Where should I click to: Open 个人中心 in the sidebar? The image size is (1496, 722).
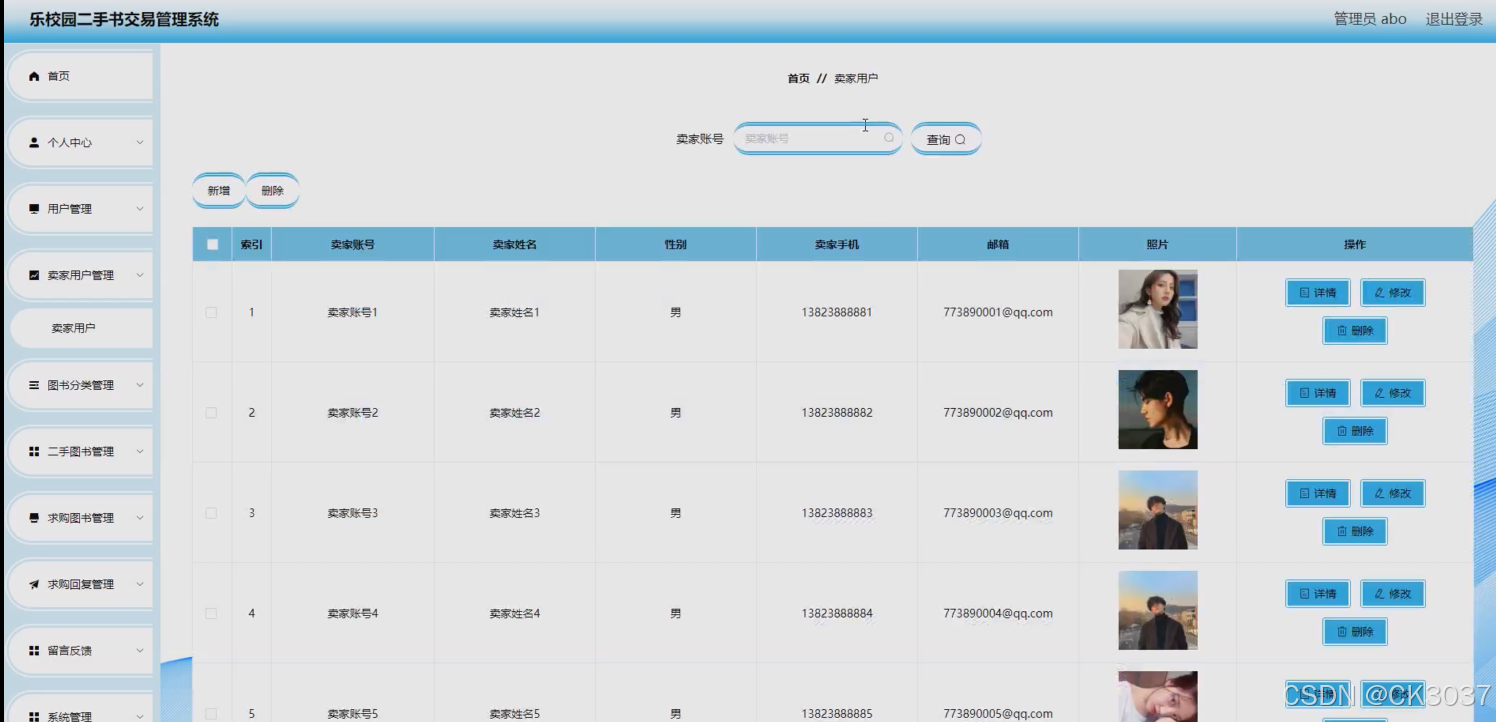tap(80, 143)
